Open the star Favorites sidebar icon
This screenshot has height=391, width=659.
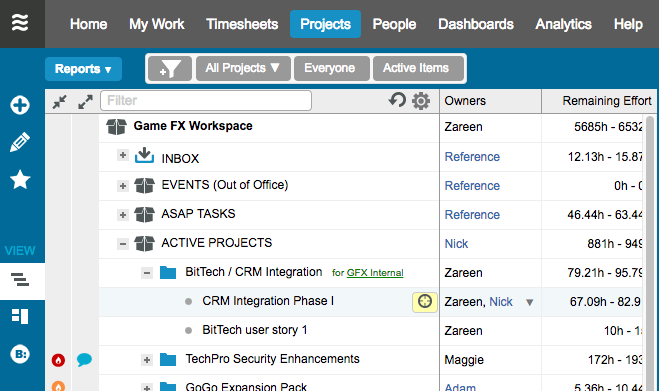(x=20, y=180)
